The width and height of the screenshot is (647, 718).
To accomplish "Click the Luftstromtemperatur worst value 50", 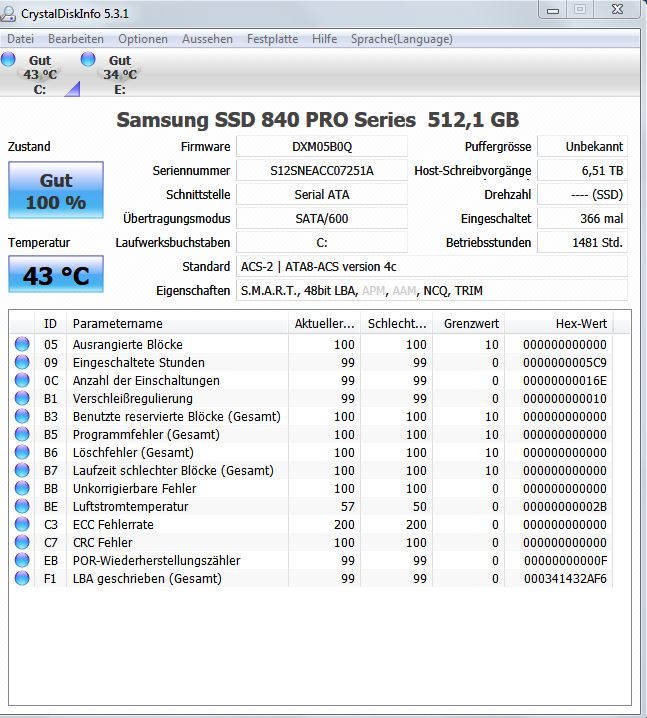I will click(x=420, y=506).
